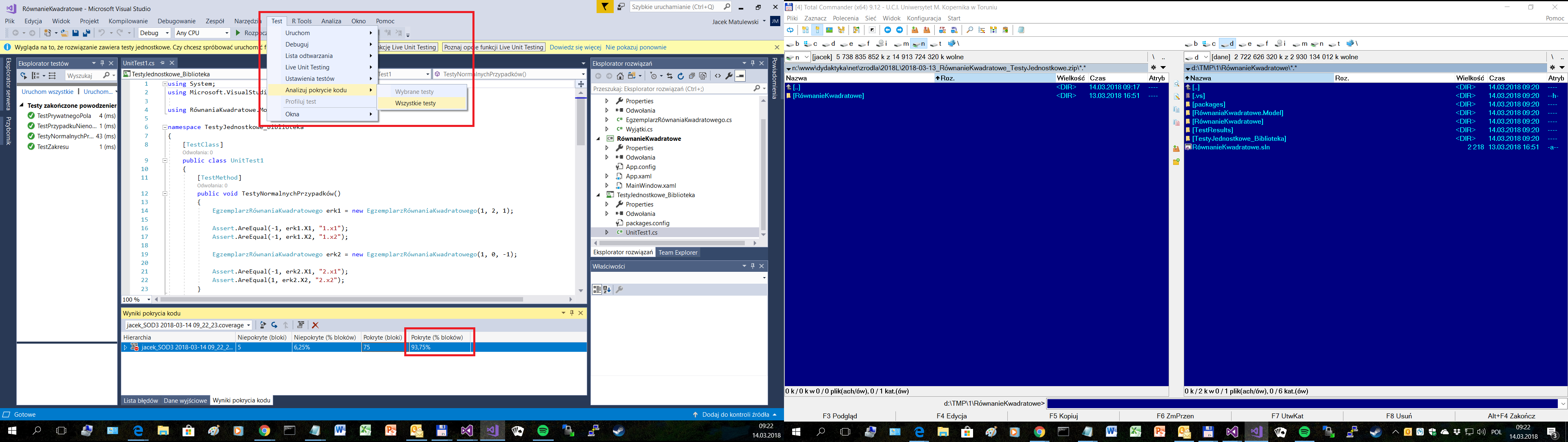Toggle preview selected items button in Eksplorator rozwiązań

740,76
